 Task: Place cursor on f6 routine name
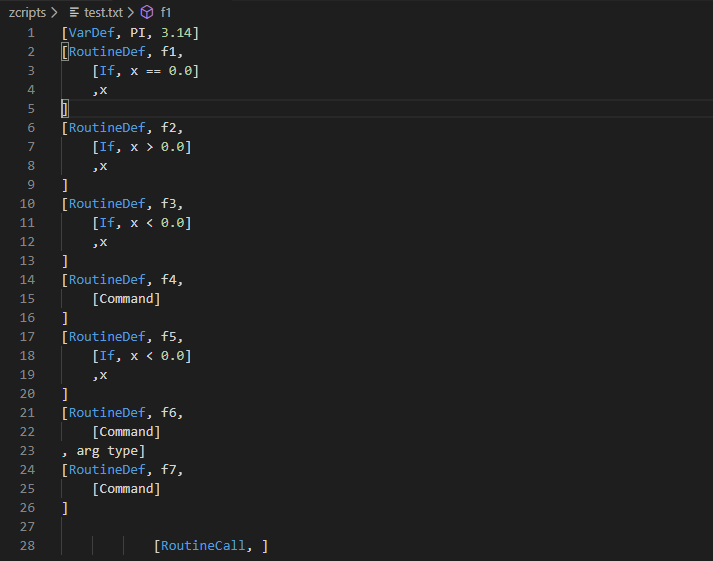click(168, 413)
